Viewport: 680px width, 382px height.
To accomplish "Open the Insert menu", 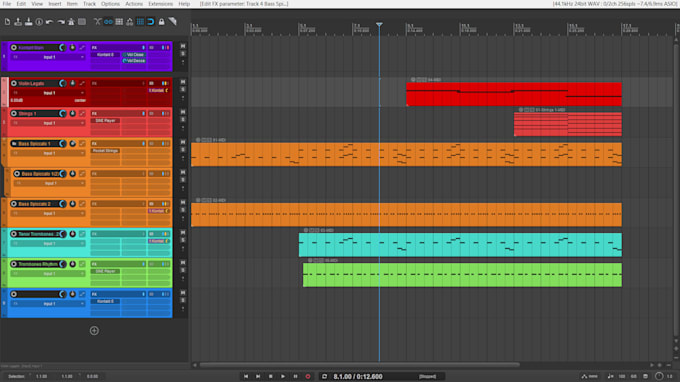I will [55, 4].
